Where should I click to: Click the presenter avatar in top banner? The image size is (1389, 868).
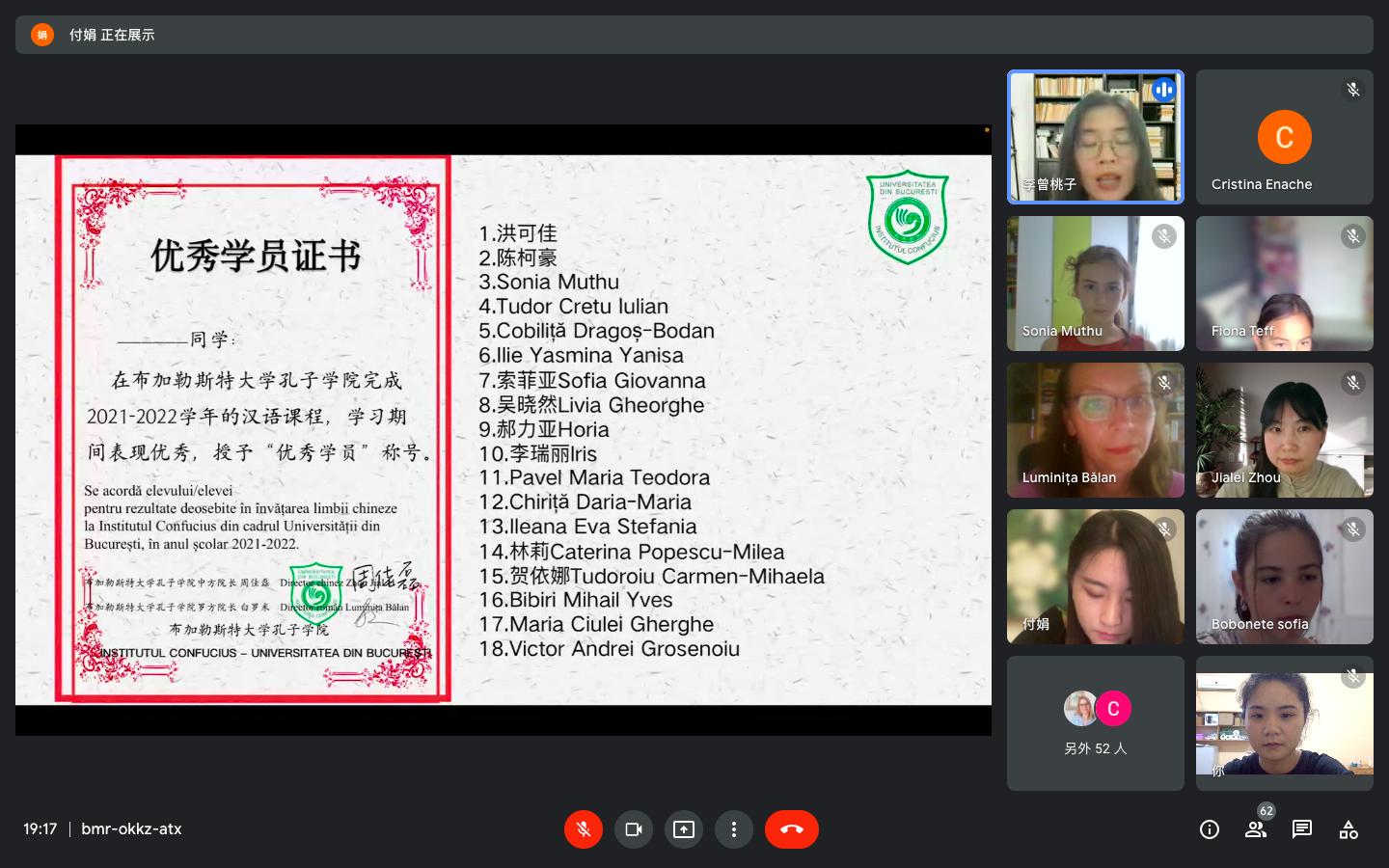pos(42,35)
